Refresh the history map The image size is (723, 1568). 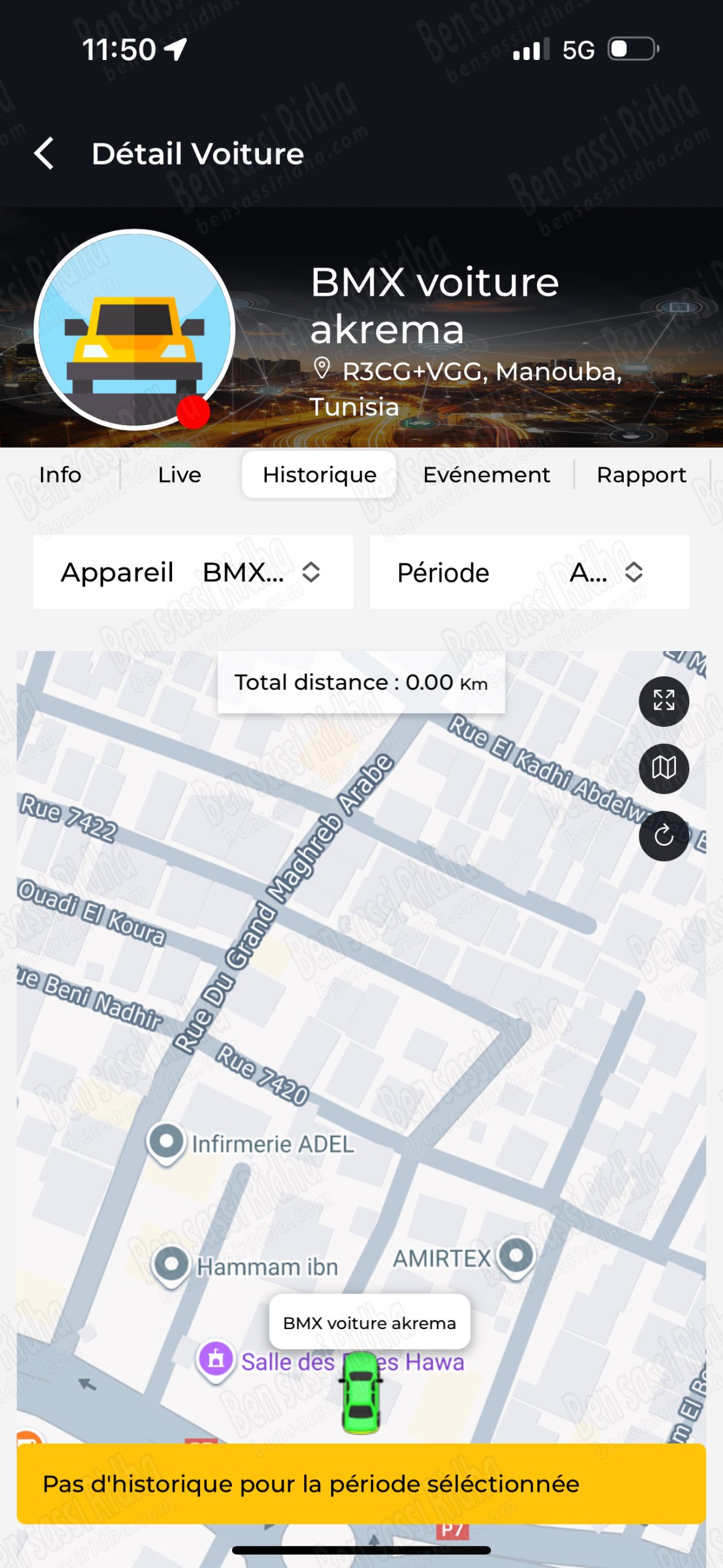(663, 835)
